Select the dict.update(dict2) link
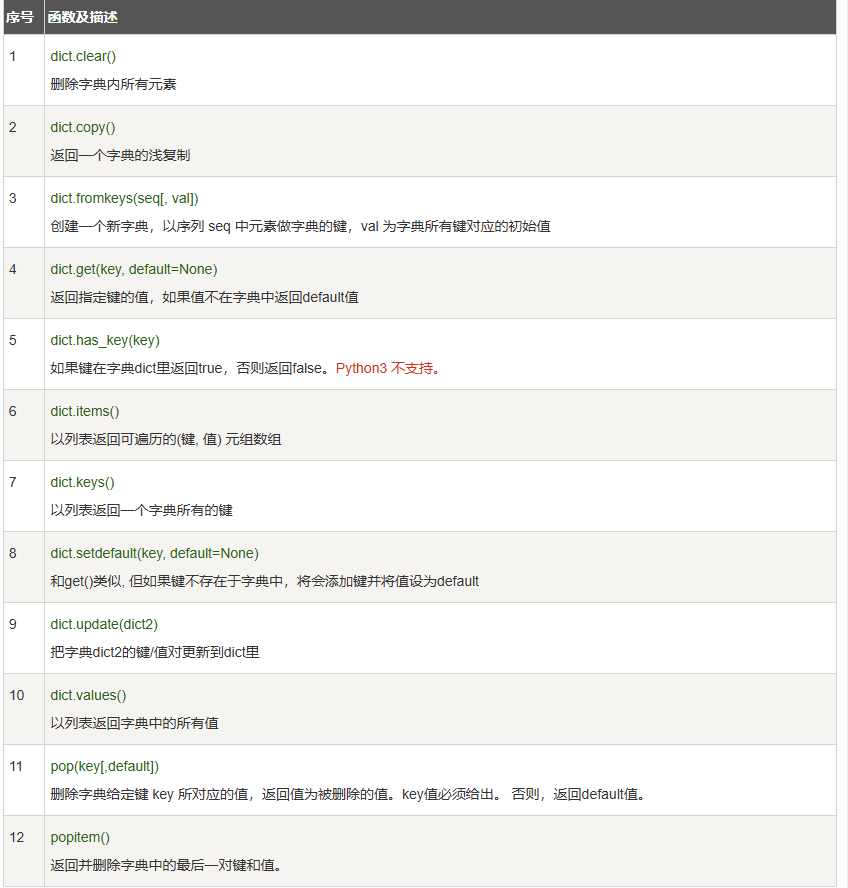This screenshot has height=888, width=848. pyautogui.click(x=104, y=625)
